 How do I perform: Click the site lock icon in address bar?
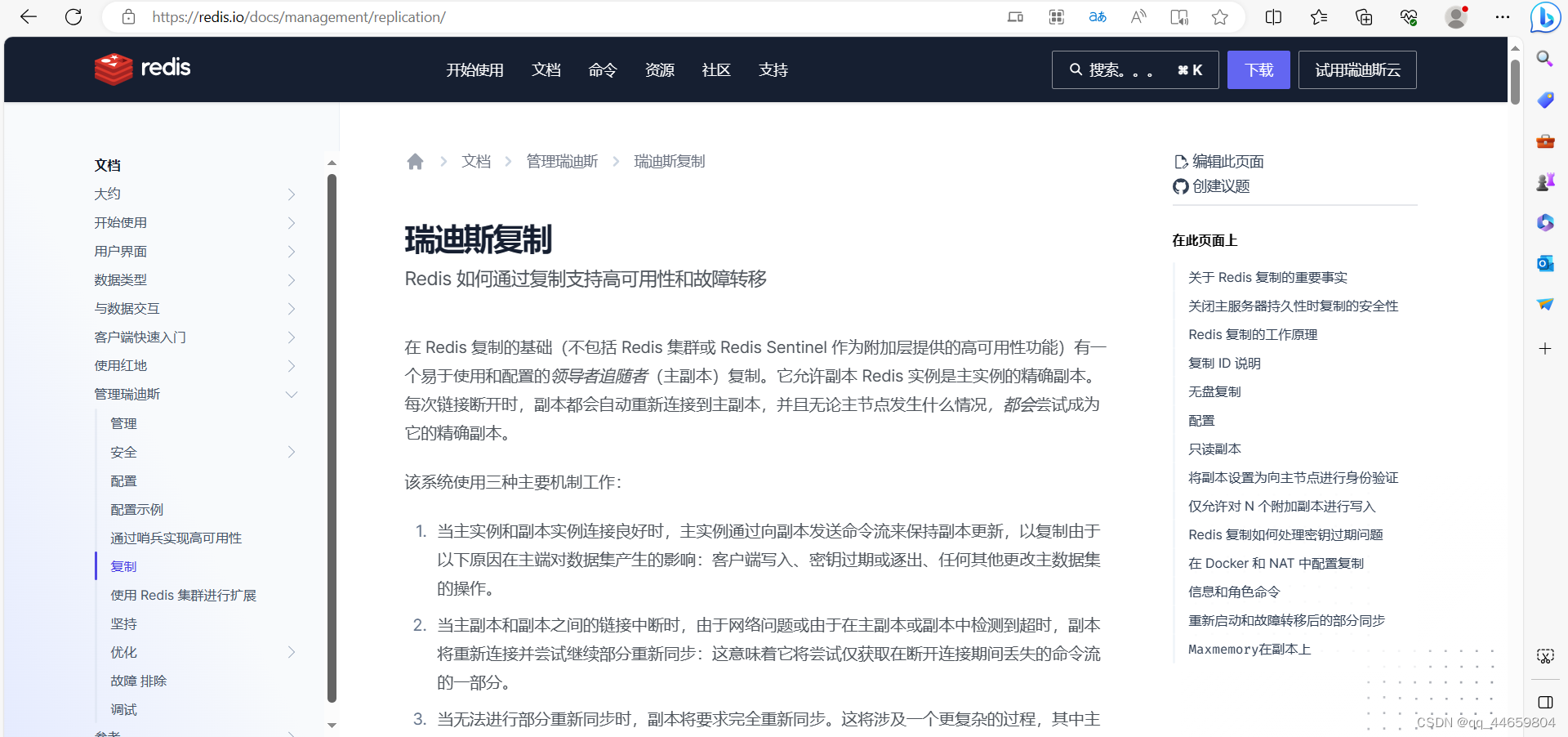pos(128,17)
